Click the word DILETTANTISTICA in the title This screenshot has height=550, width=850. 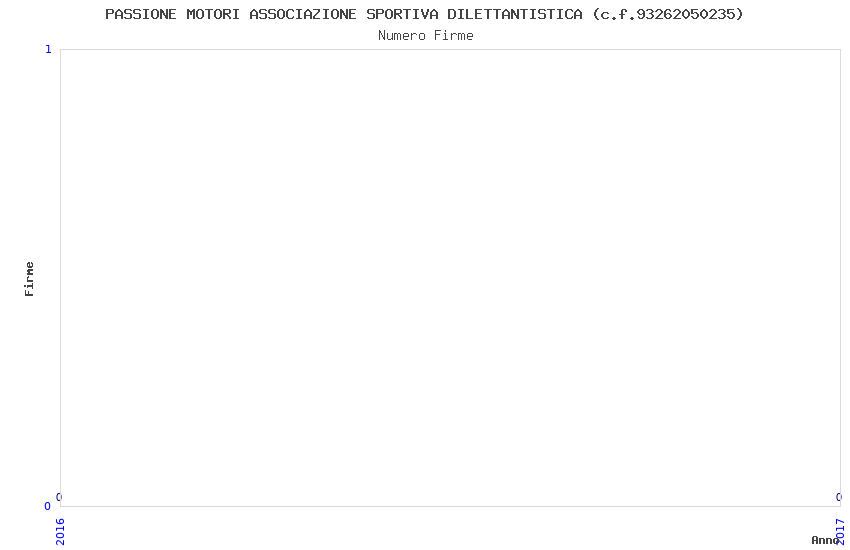(x=515, y=14)
